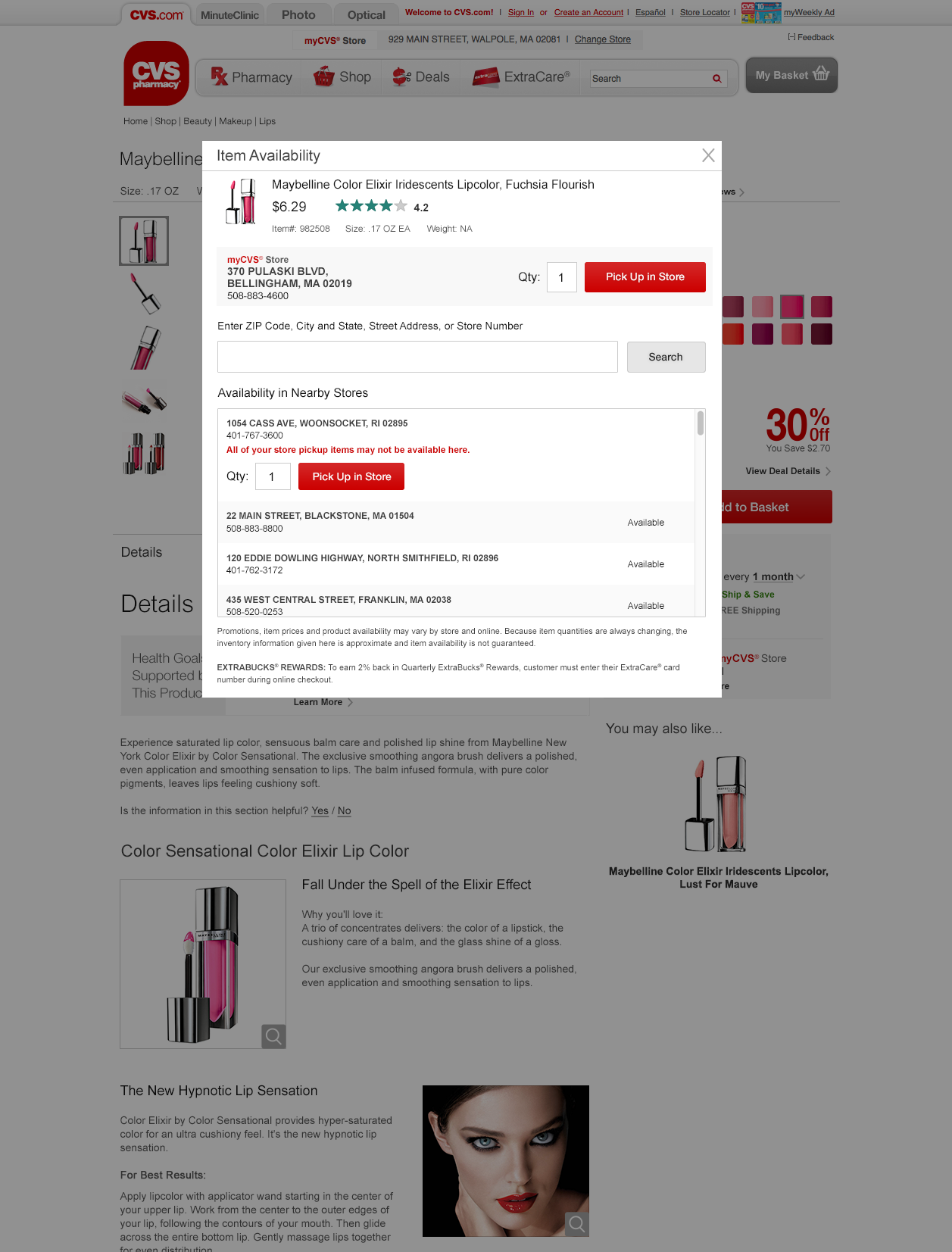Select the applicator wand thumbnail
The image size is (952, 1252).
coord(144,294)
